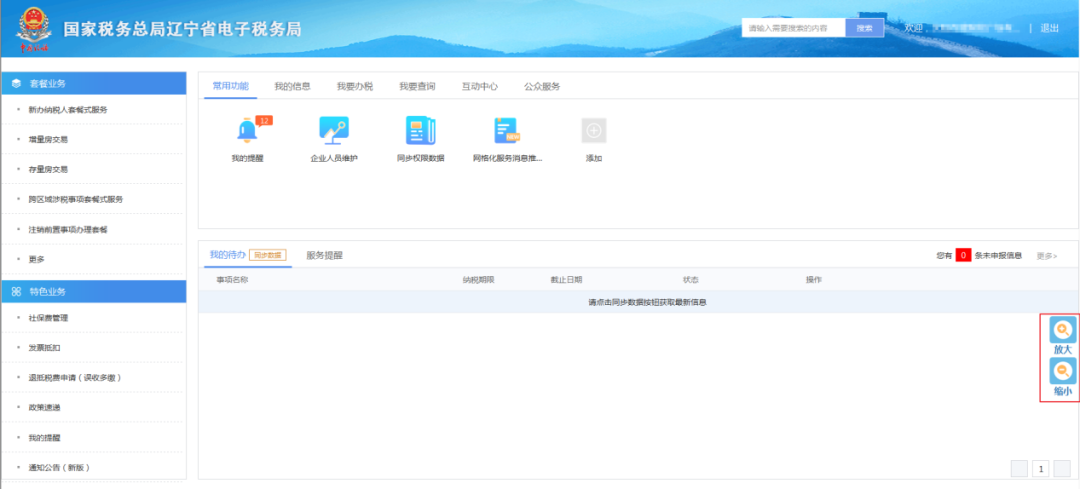Select the 公众服务 tab
Image resolution: width=1080 pixels, height=489 pixels.
pyautogui.click(x=542, y=86)
